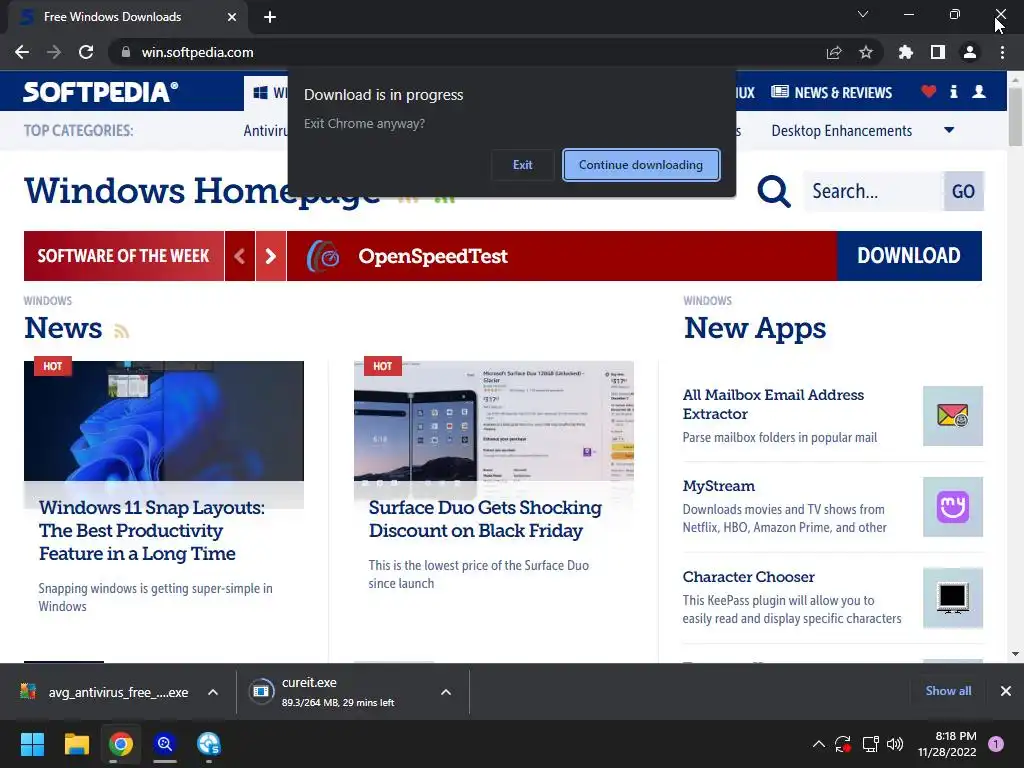
Task: Click the DOWNLOAD button for OpenSpeedTest
Action: point(909,256)
